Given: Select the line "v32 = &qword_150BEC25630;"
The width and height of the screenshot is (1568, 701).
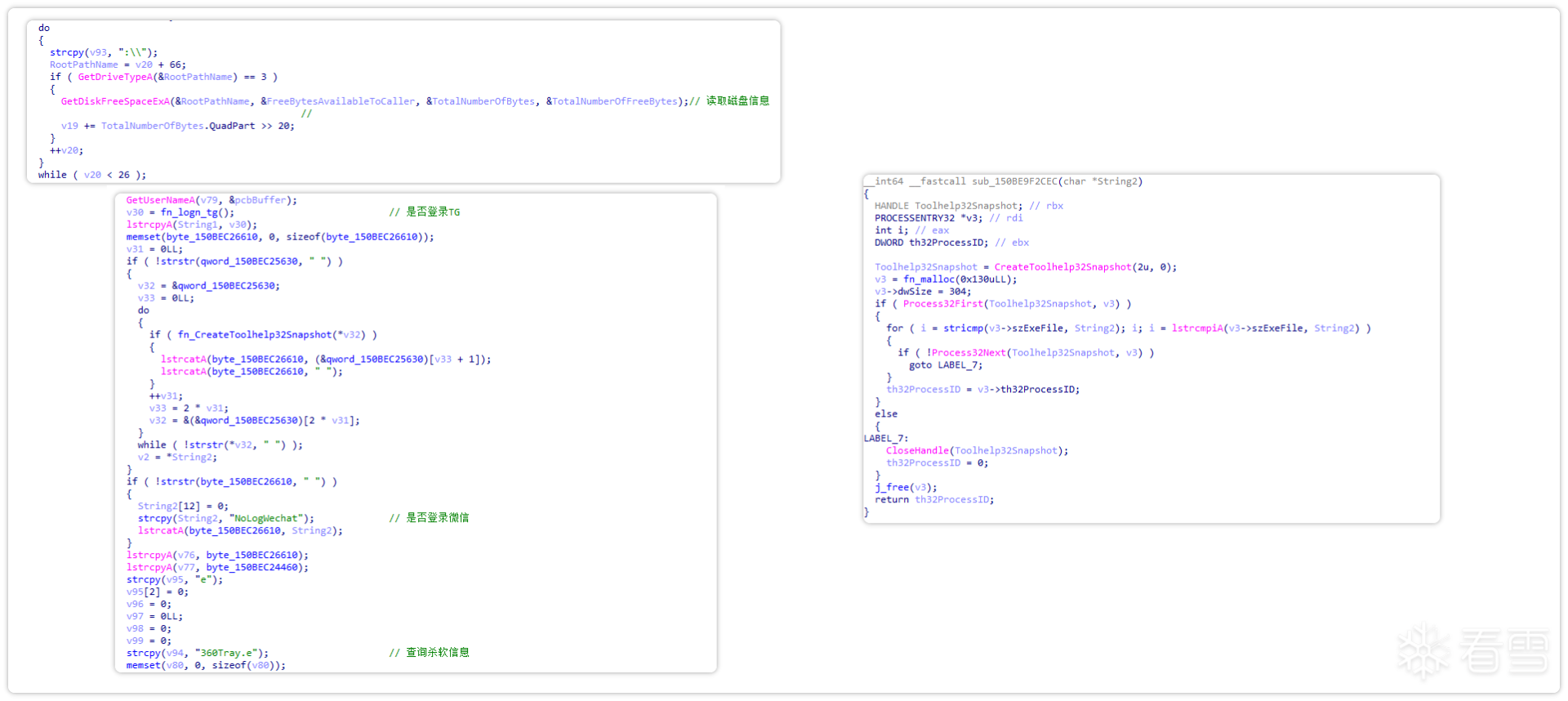Looking at the screenshot, I should 209,286.
